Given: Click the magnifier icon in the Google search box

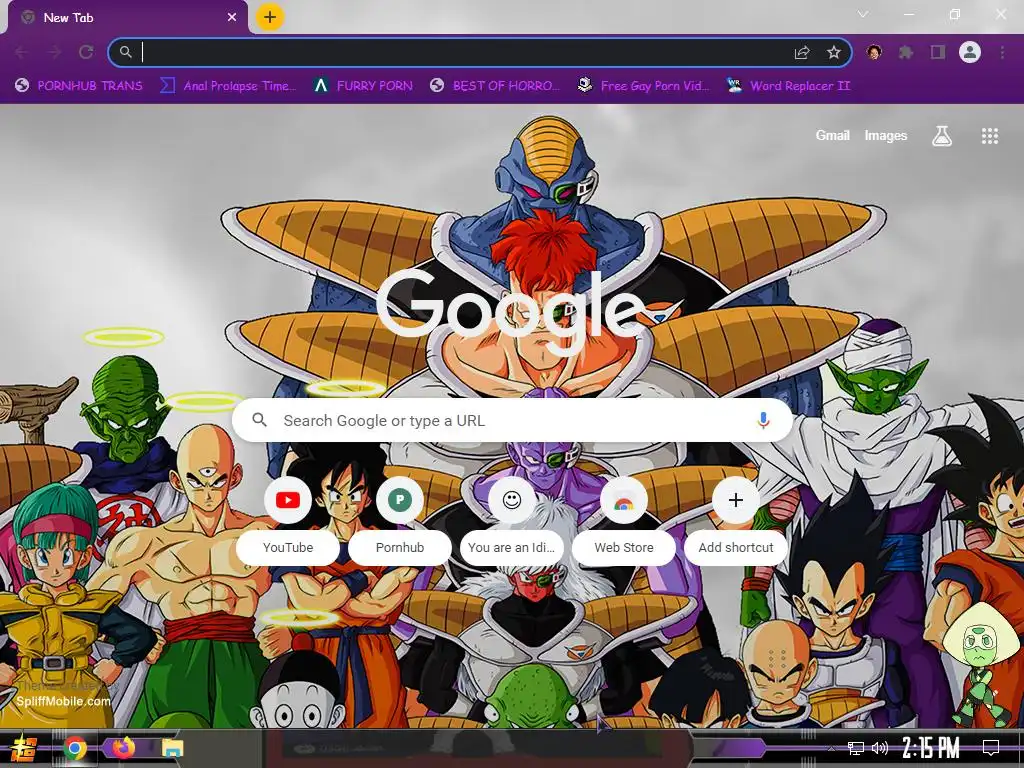Looking at the screenshot, I should [259, 420].
